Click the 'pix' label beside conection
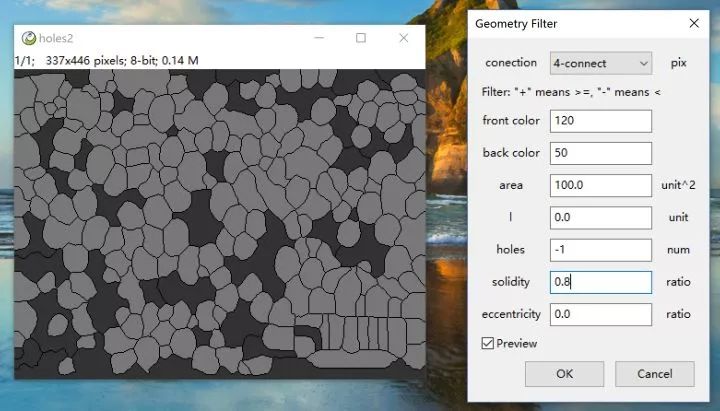The width and height of the screenshot is (720, 411). click(x=678, y=63)
